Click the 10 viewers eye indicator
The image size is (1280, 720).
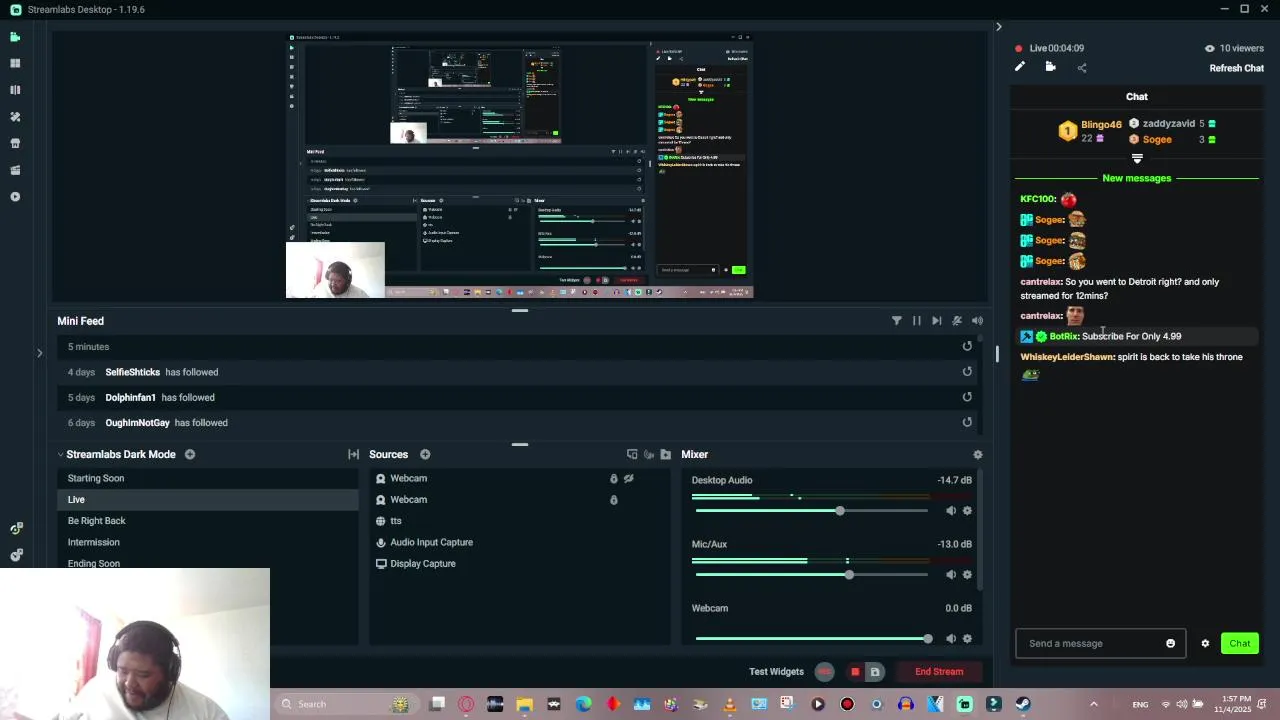tap(1234, 48)
